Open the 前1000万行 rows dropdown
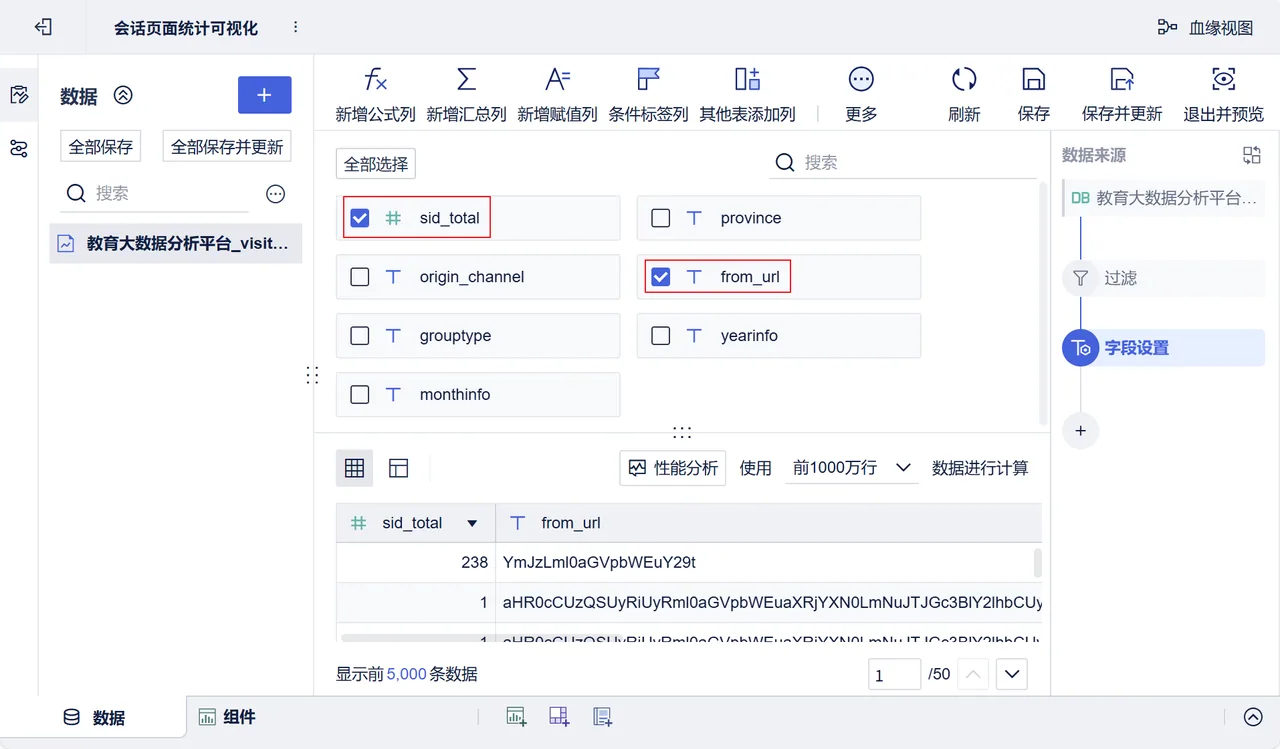 [851, 468]
